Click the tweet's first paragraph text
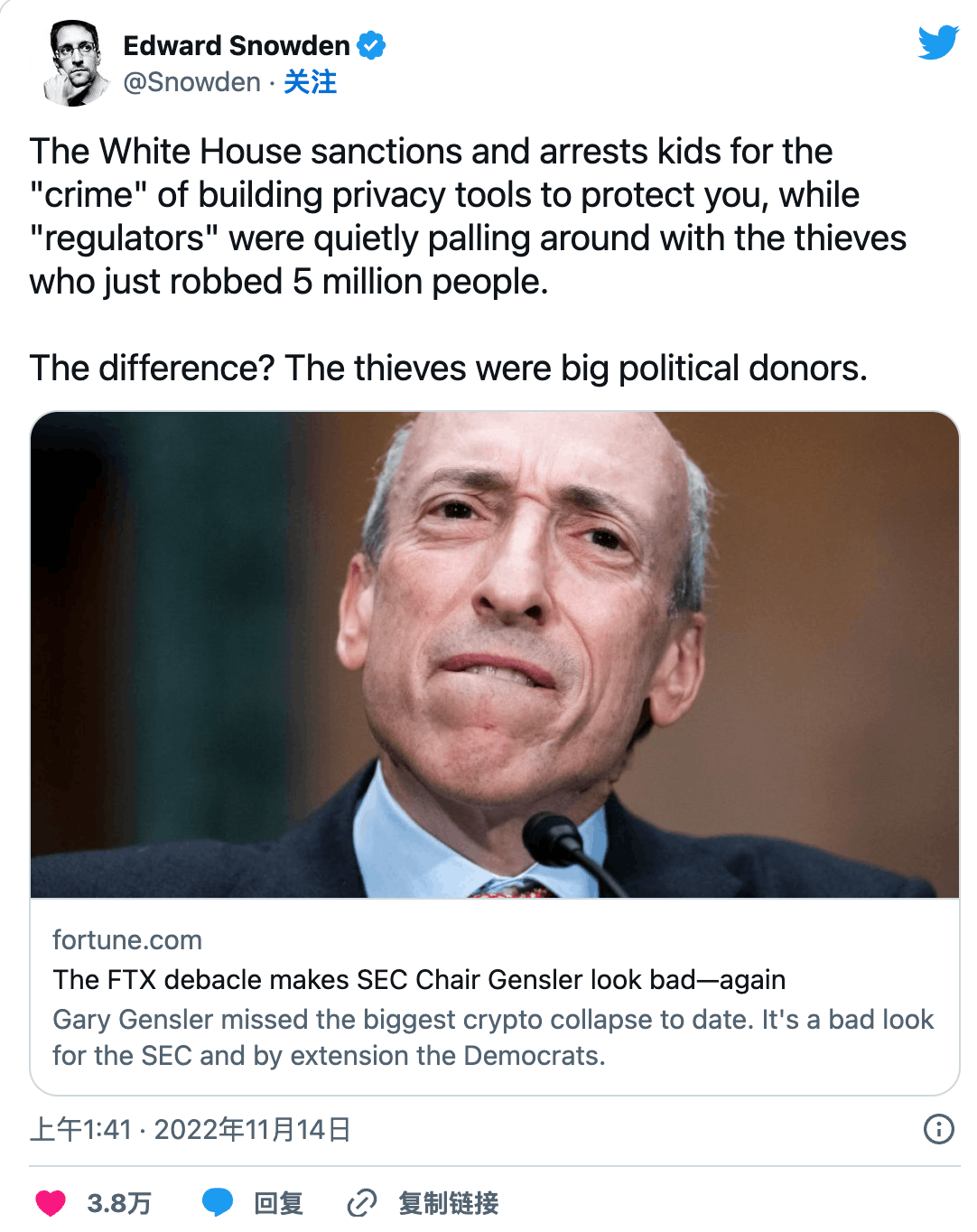 pos(468,217)
